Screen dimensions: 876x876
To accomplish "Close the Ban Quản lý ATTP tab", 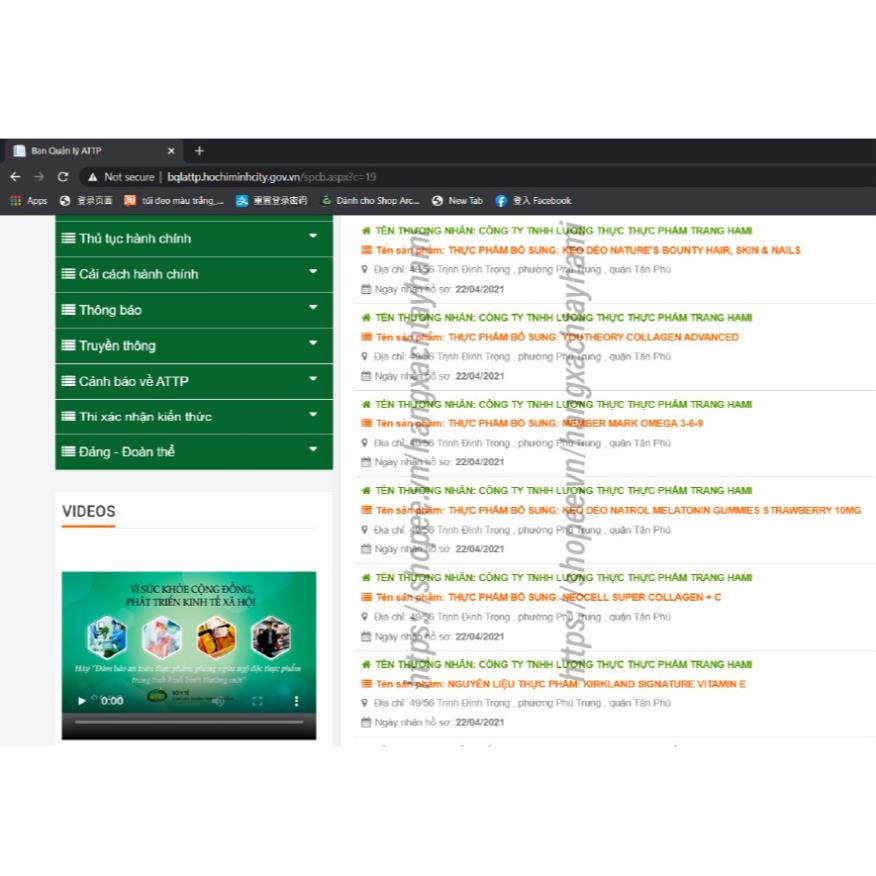I will point(171,151).
